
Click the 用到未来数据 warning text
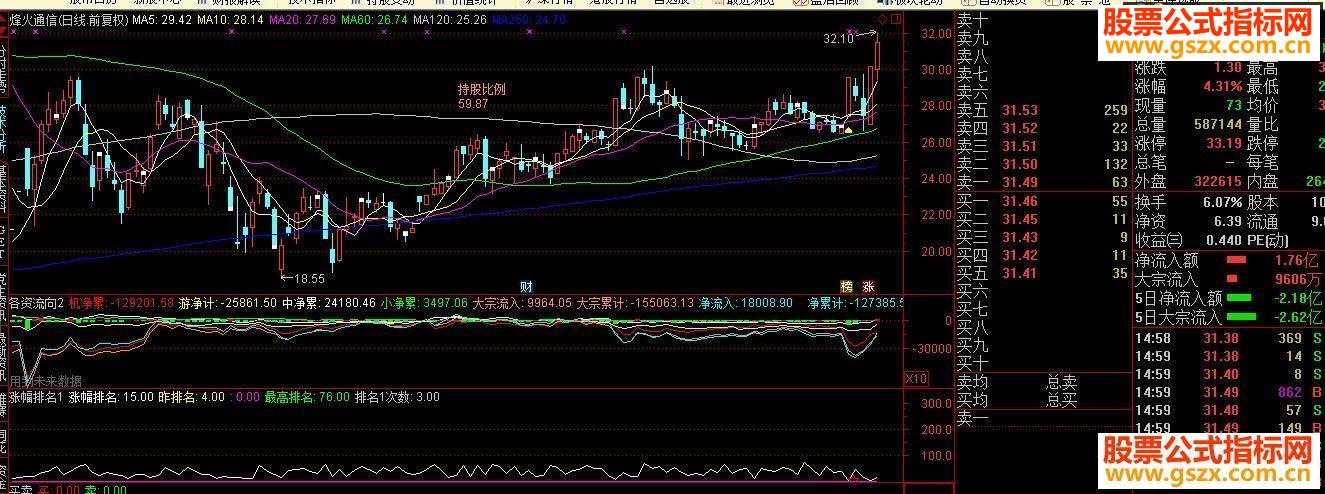45,381
